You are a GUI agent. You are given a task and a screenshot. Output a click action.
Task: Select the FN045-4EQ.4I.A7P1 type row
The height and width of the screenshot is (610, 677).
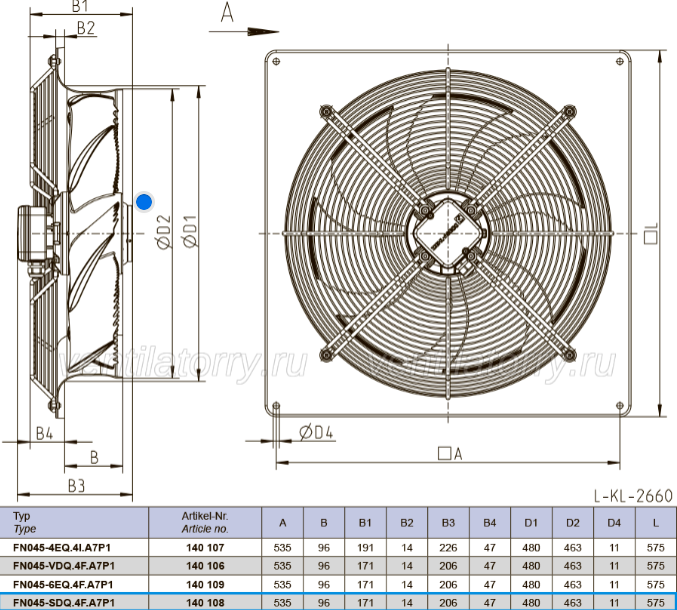[62, 548]
